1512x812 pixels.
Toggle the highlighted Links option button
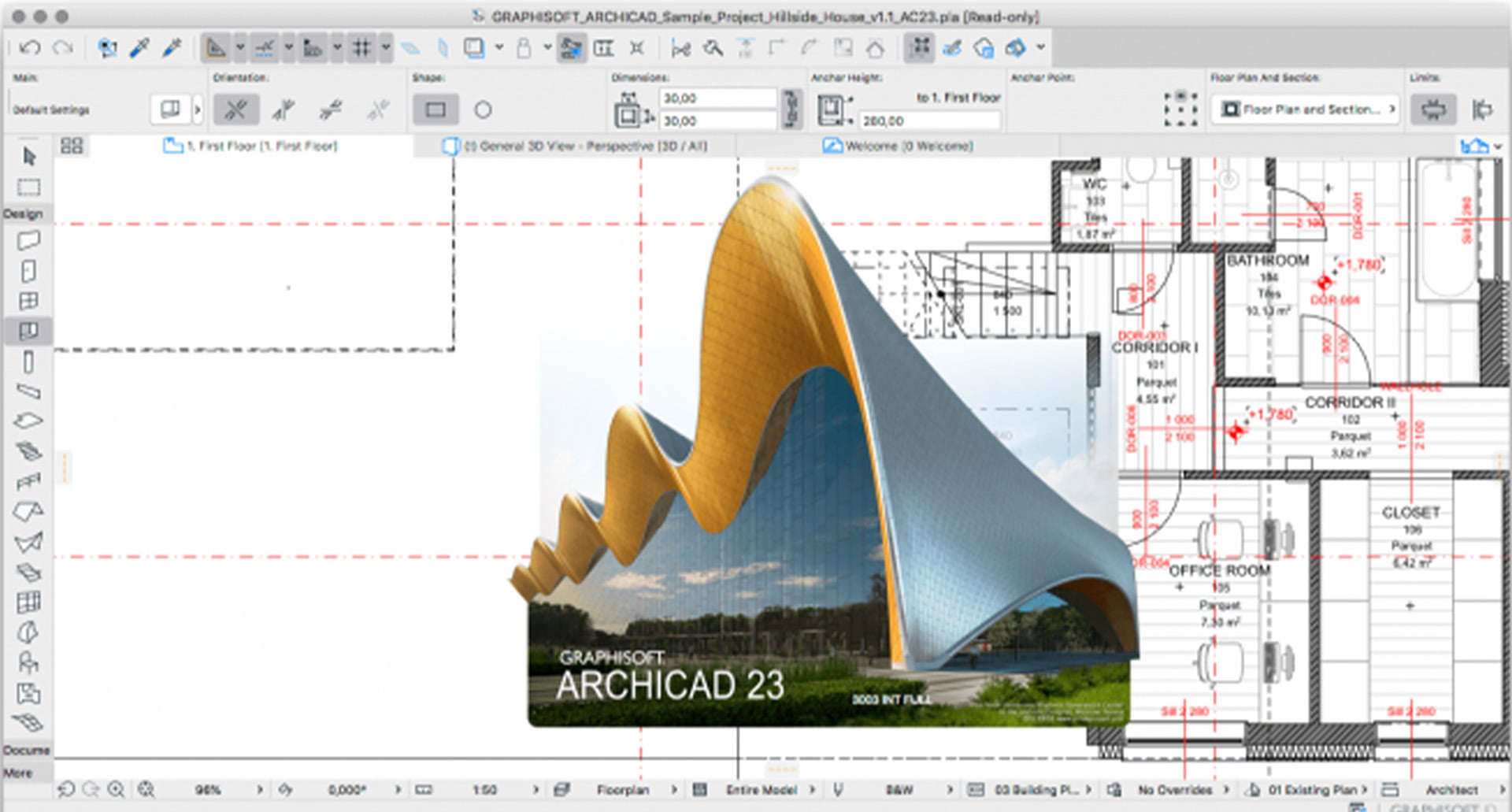click(x=1433, y=109)
